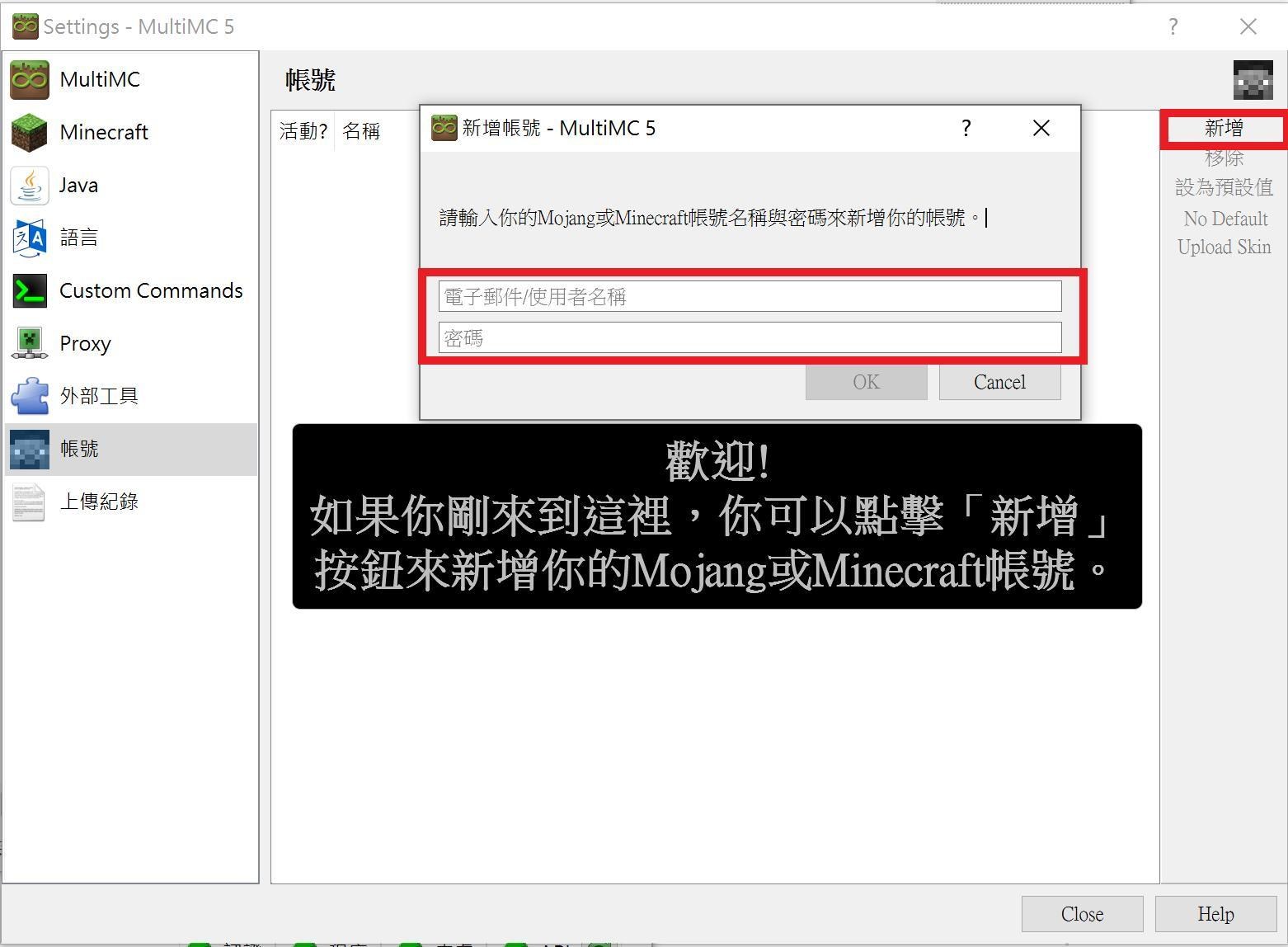Image resolution: width=1288 pixels, height=947 pixels.
Task: Click the 語言 language translation icon
Action: pyautogui.click(x=30, y=238)
